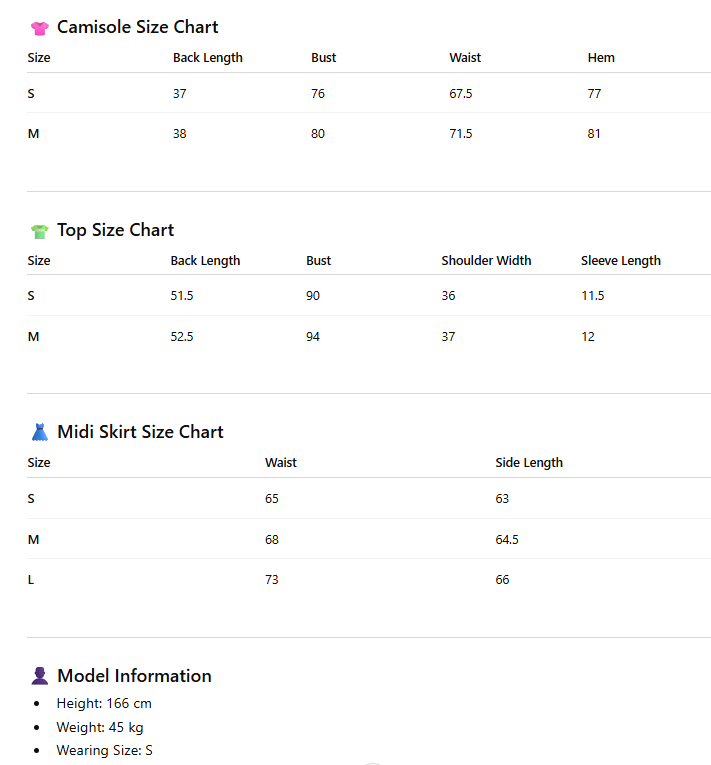Click the Back Length header in Camisole table

207,58
